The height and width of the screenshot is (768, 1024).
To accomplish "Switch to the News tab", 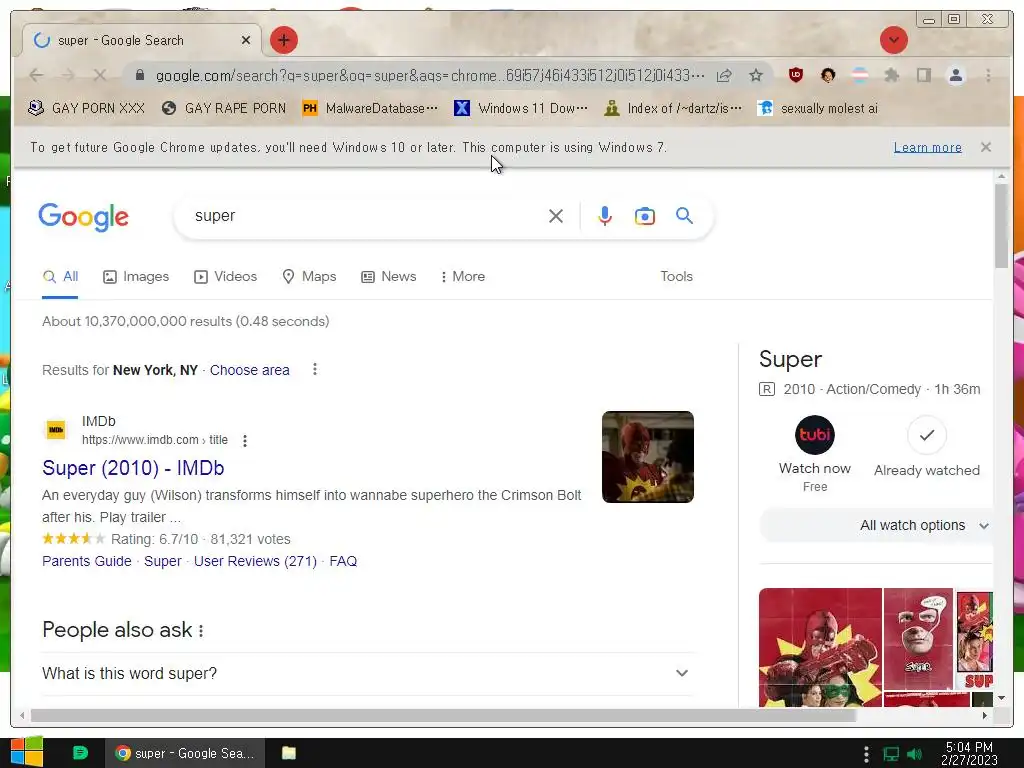I will tap(389, 277).
